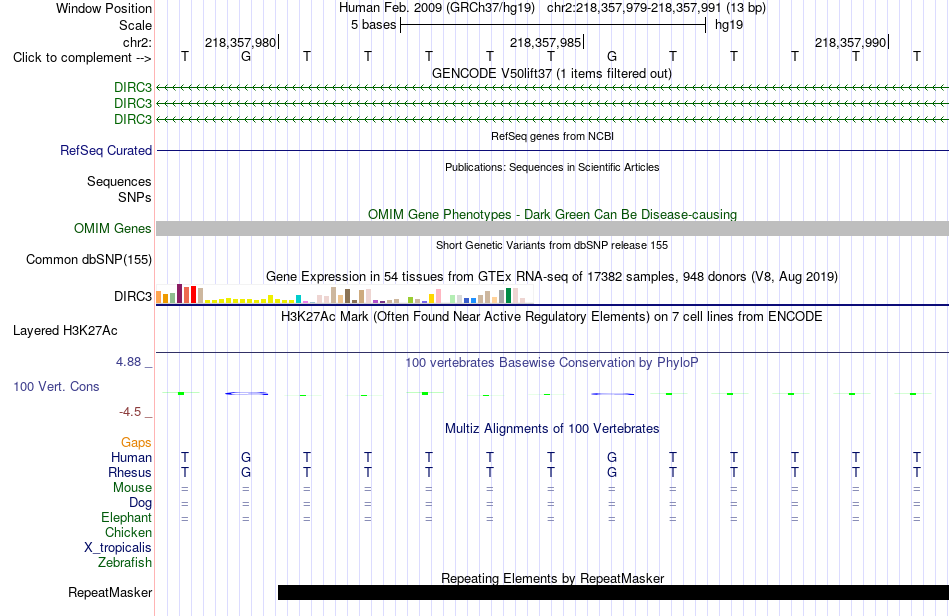Click the gray OMIM Genes item bar
Viewport: 950px width, 616px height.
(553, 228)
